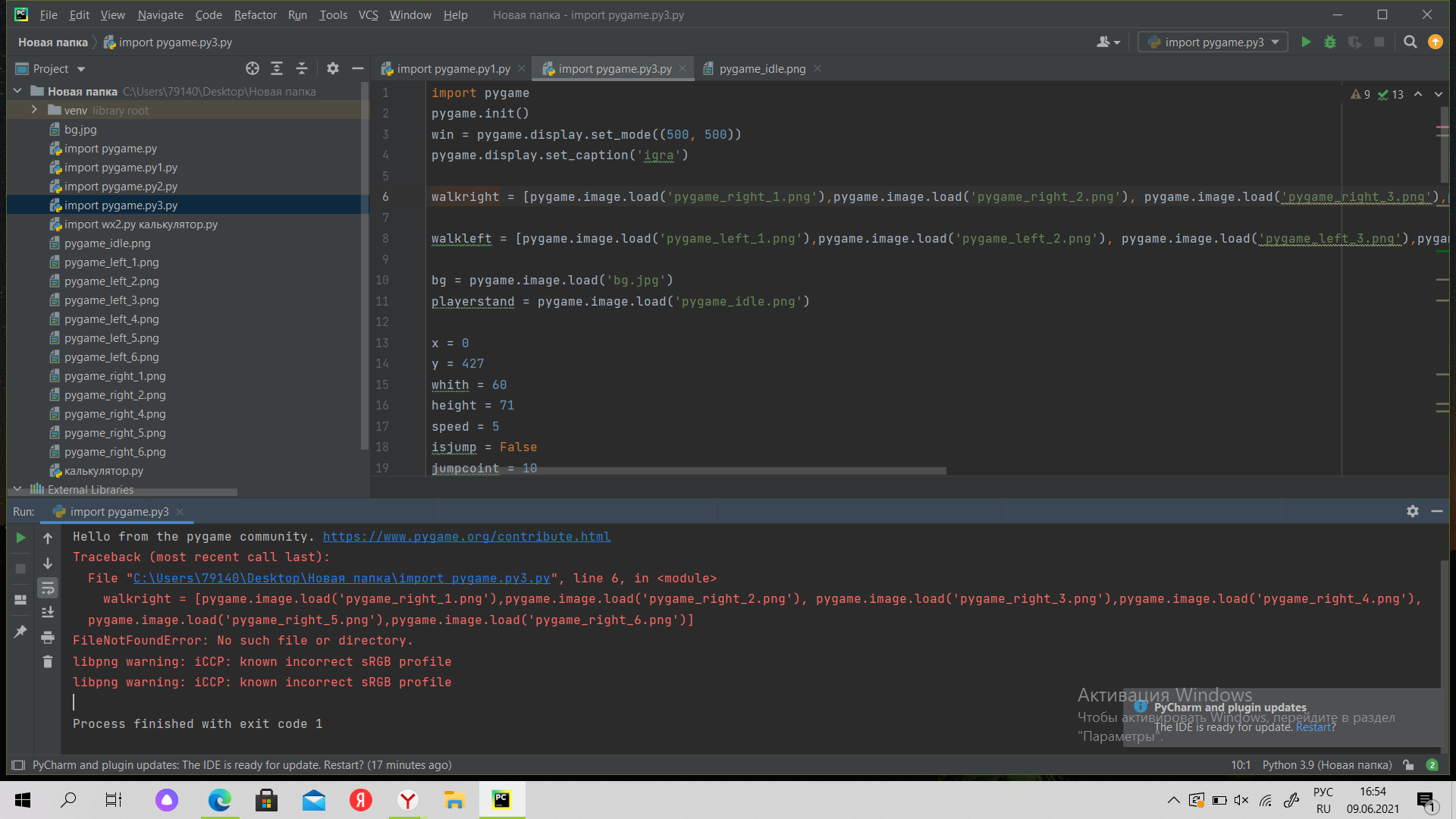Select pygame_left_4.png file
Viewport: 1456px width, 819px height.
pos(111,319)
